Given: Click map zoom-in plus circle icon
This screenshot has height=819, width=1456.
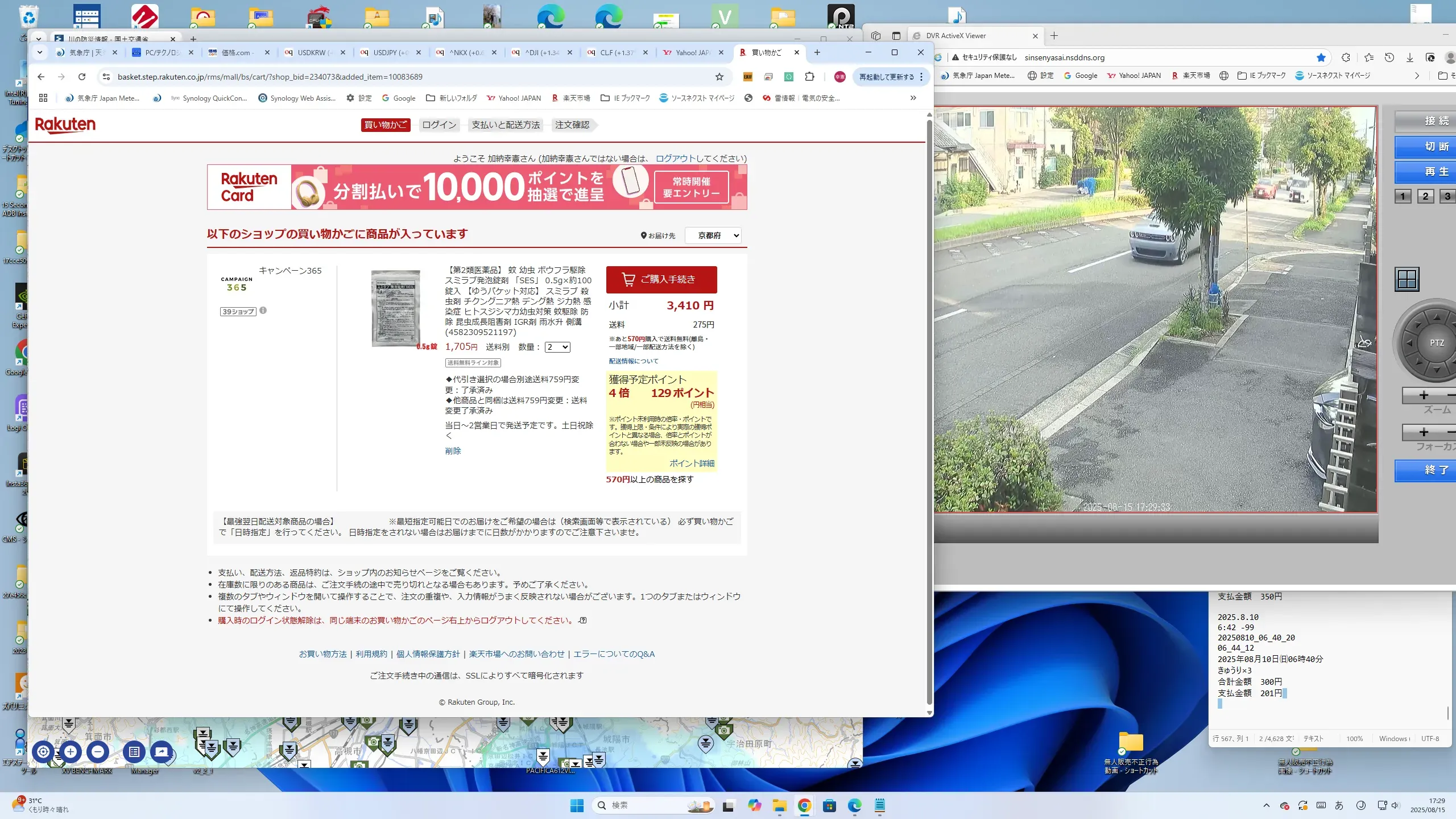Looking at the screenshot, I should click(x=71, y=751).
